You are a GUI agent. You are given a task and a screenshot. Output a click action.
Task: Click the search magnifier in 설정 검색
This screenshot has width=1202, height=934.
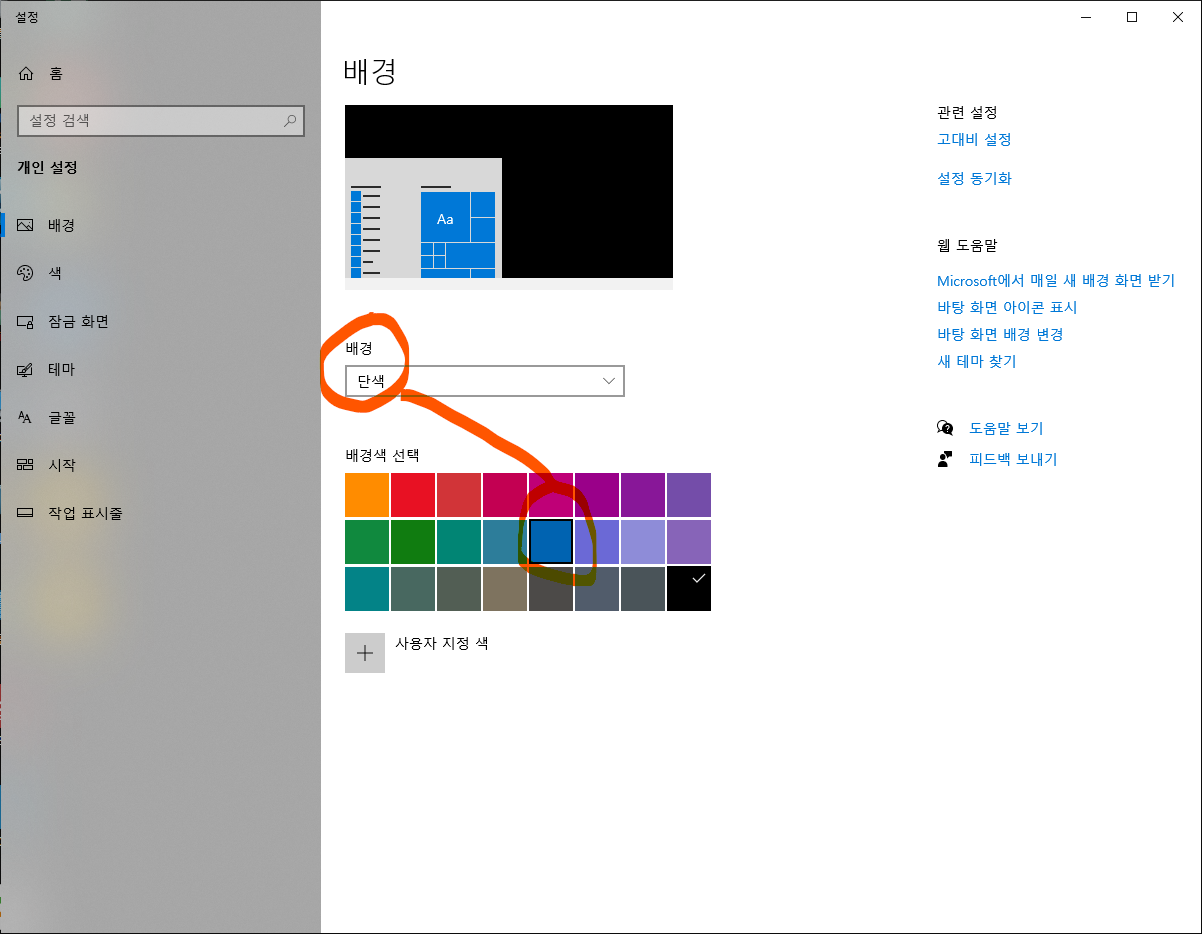tap(289, 121)
